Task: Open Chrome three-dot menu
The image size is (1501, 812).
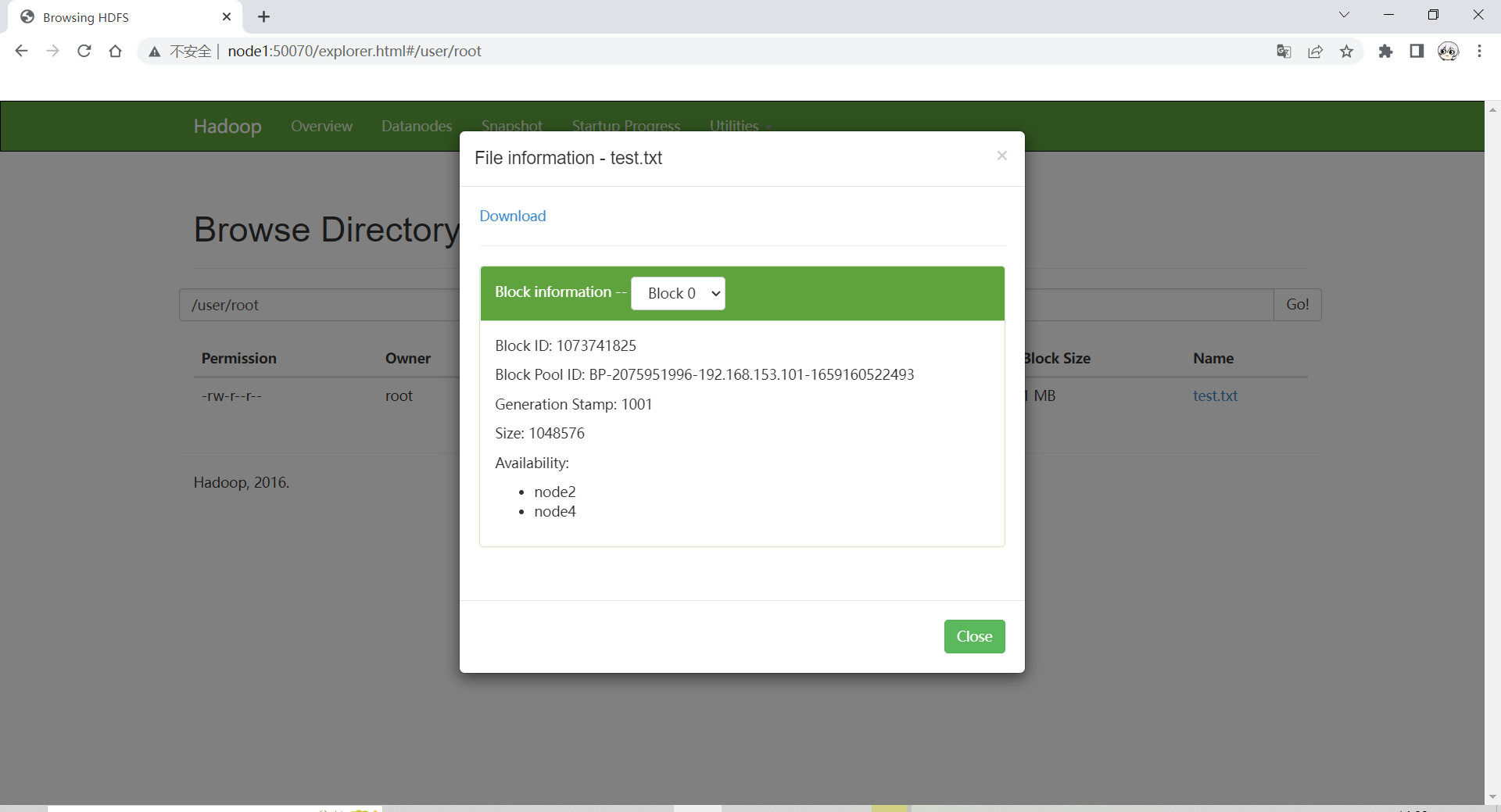Action: pyautogui.click(x=1479, y=52)
